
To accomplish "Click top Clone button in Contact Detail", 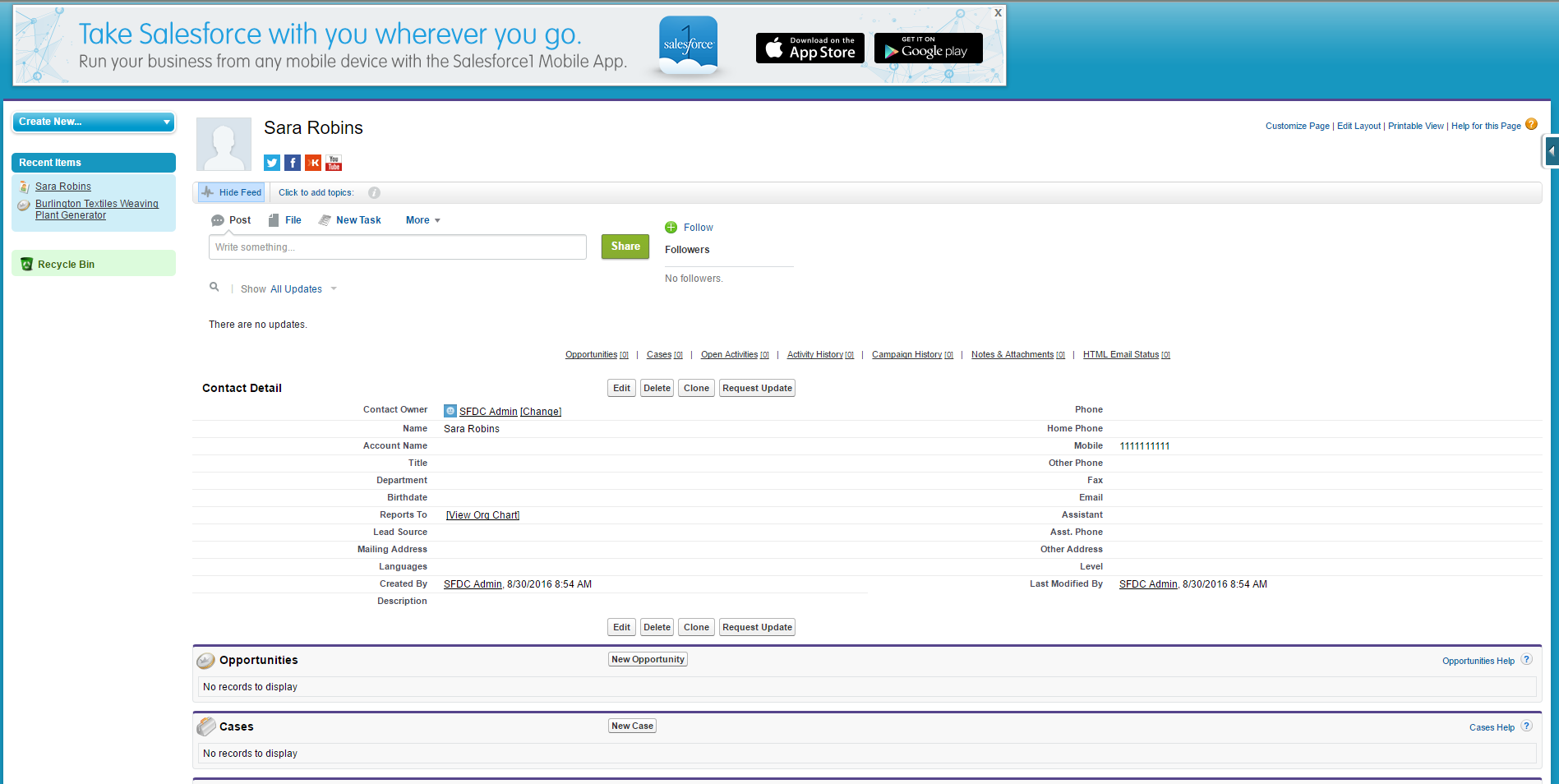I will [x=696, y=388].
